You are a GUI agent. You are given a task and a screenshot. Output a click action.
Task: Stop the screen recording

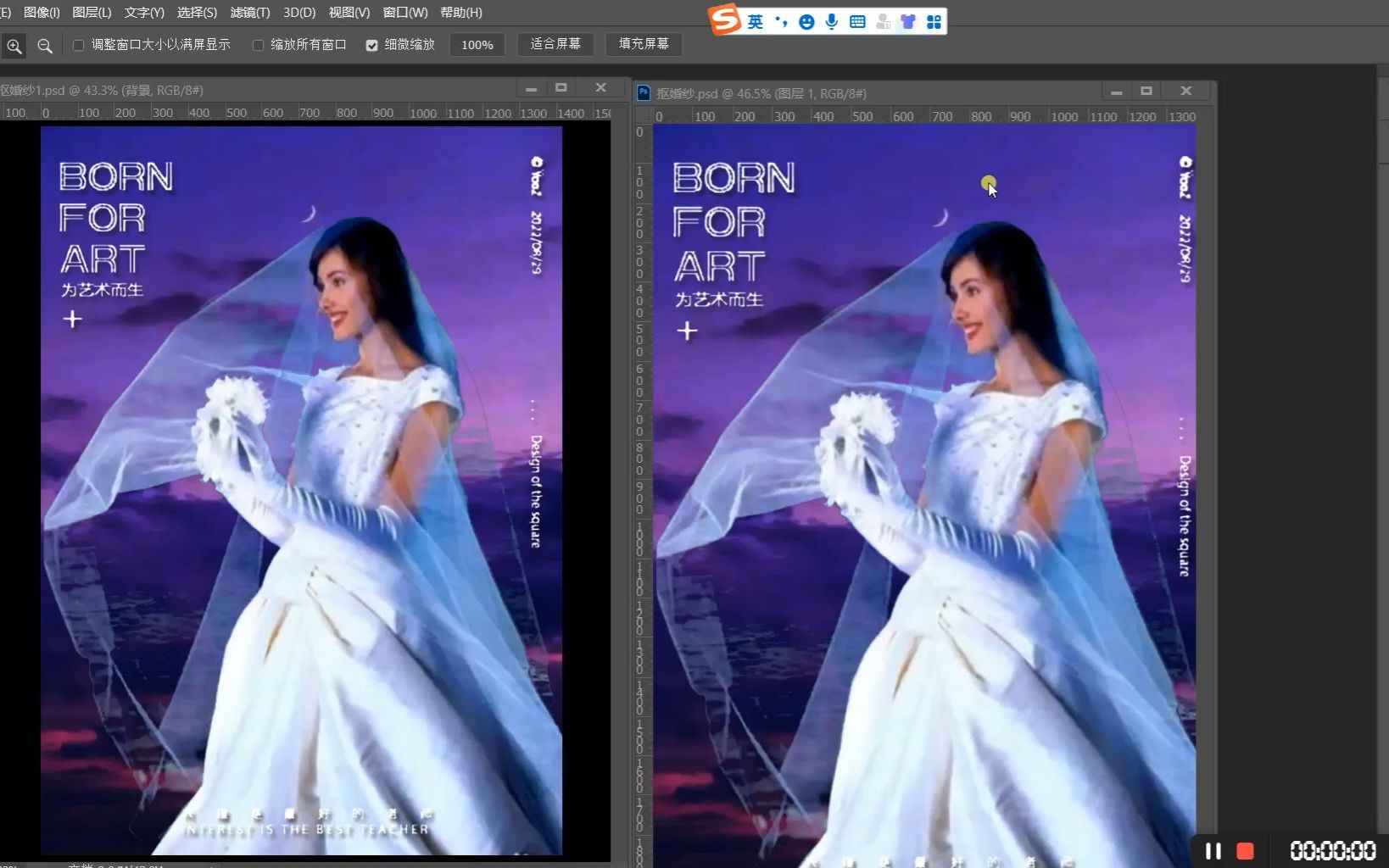coord(1246,850)
